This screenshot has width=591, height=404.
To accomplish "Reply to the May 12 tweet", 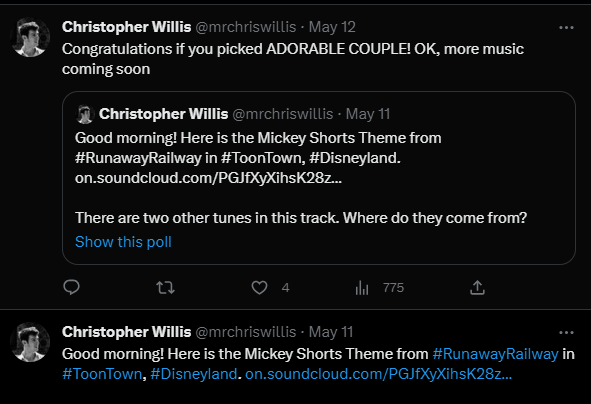I will [71, 288].
